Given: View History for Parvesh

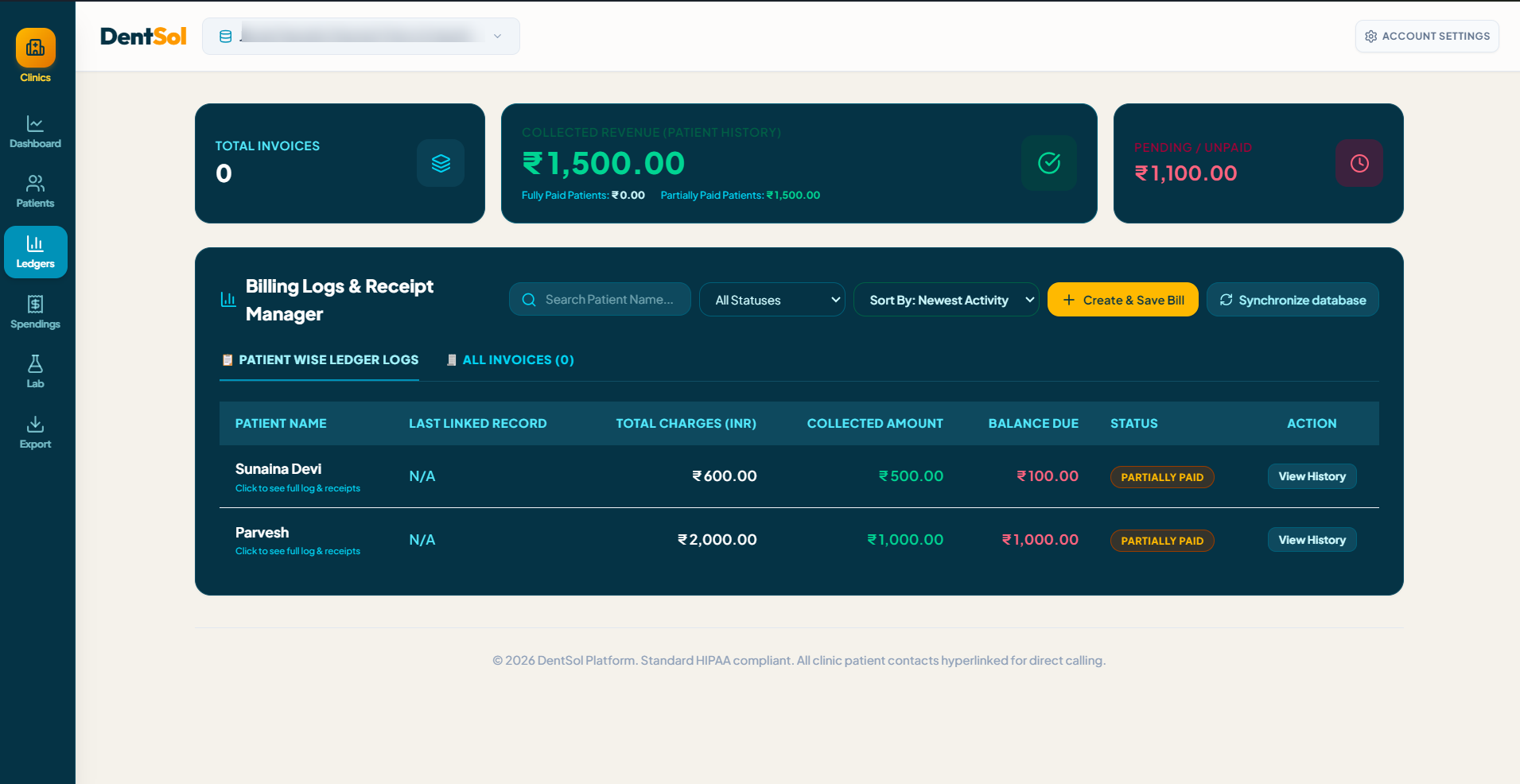Looking at the screenshot, I should coord(1312,540).
